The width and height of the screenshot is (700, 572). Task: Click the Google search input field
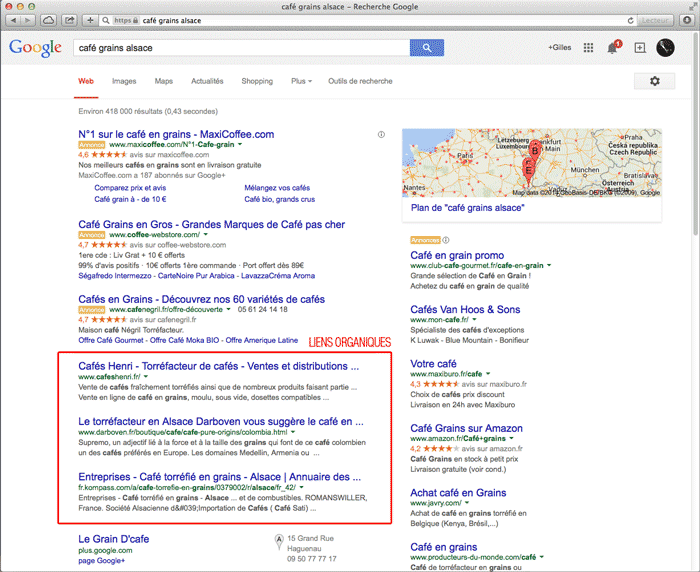(x=242, y=48)
